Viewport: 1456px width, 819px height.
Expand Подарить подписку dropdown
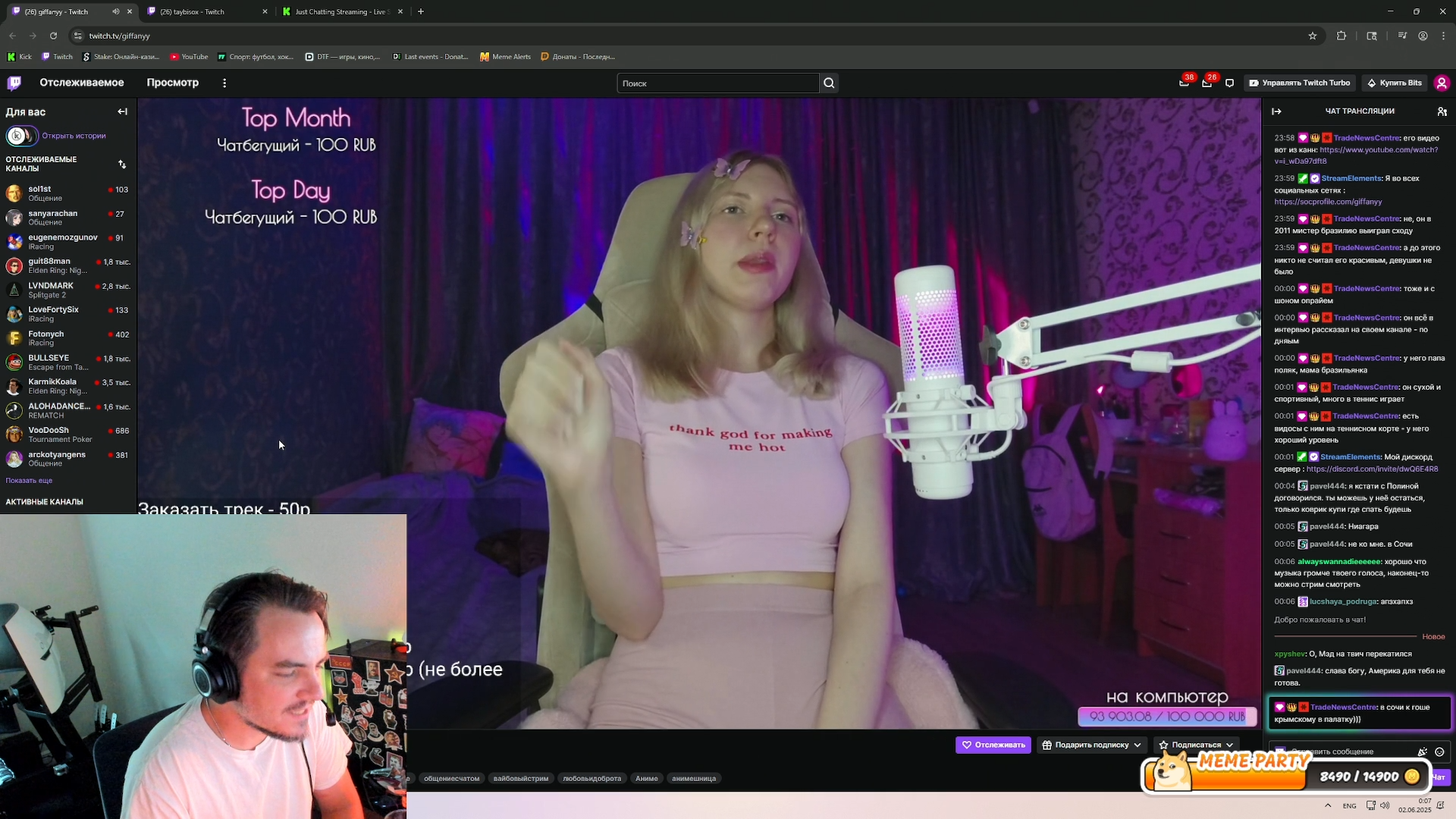tap(1137, 745)
